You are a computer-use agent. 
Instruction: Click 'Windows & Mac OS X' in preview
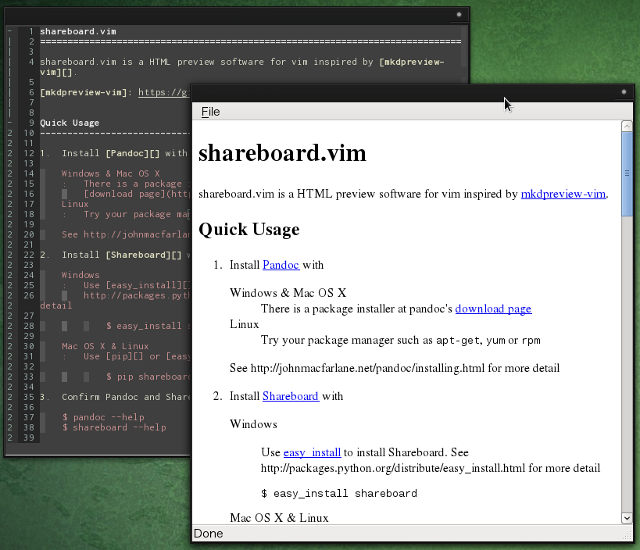pyautogui.click(x=288, y=293)
